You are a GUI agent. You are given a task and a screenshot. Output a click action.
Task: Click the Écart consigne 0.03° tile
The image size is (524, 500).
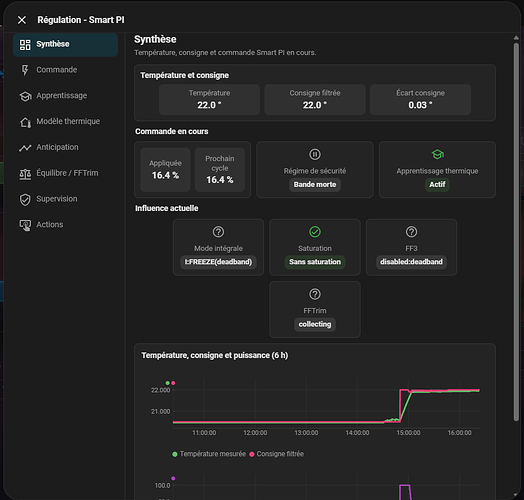(x=420, y=100)
